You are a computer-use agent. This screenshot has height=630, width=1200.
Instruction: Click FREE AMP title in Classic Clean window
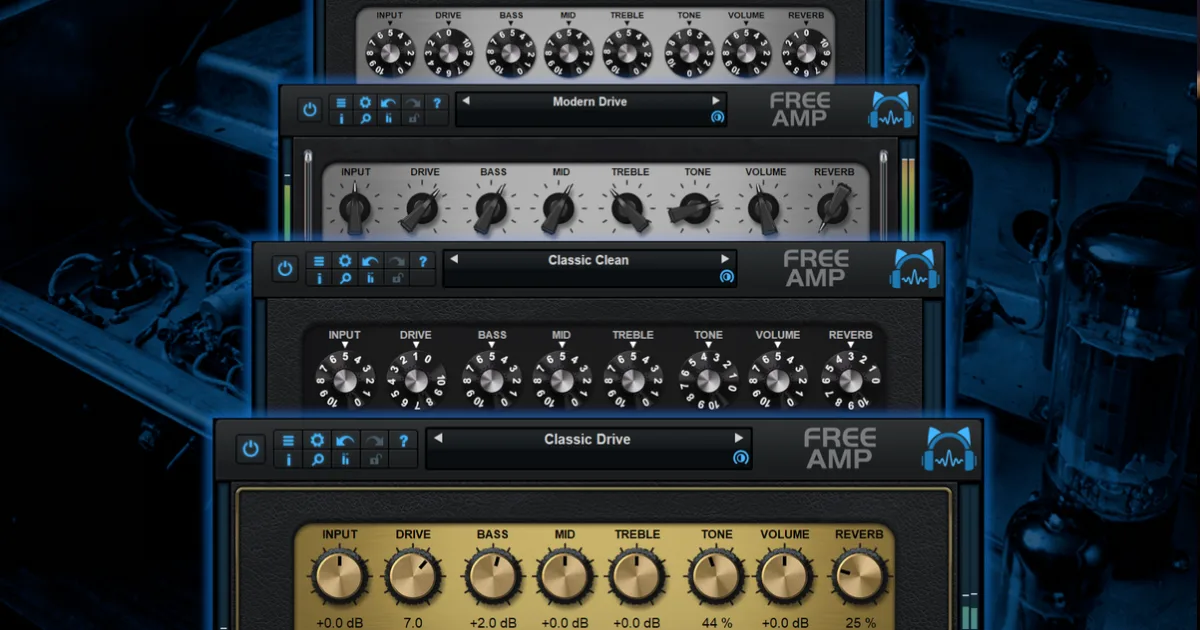[817, 269]
